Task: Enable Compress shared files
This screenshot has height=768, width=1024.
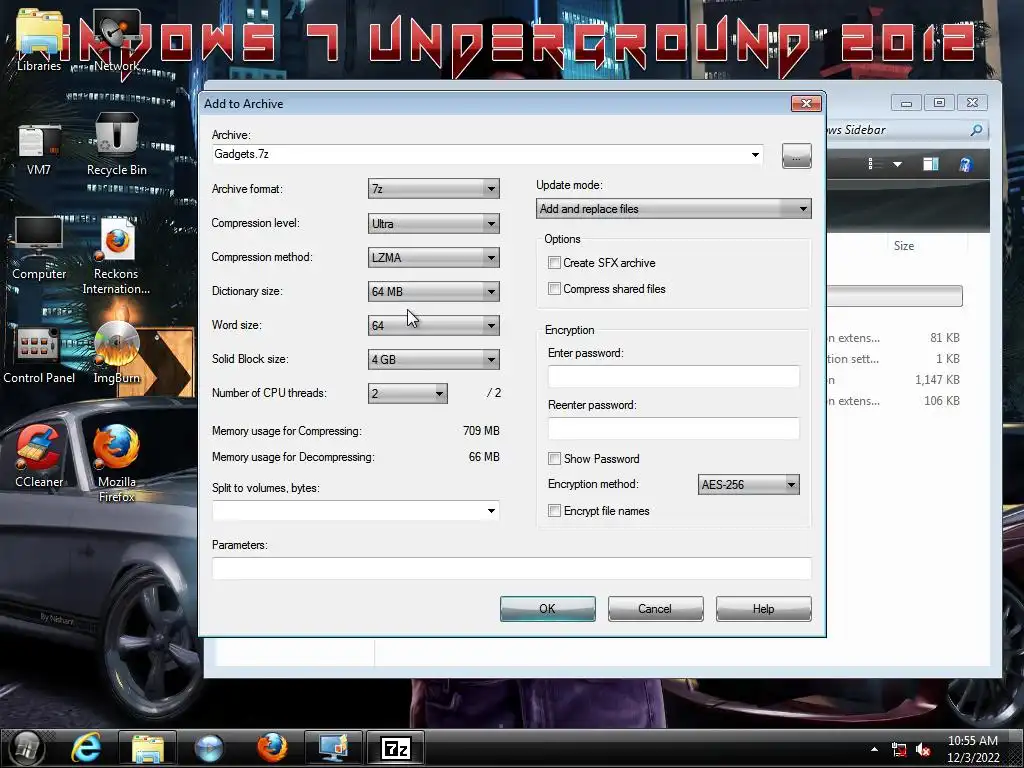Action: tap(554, 289)
